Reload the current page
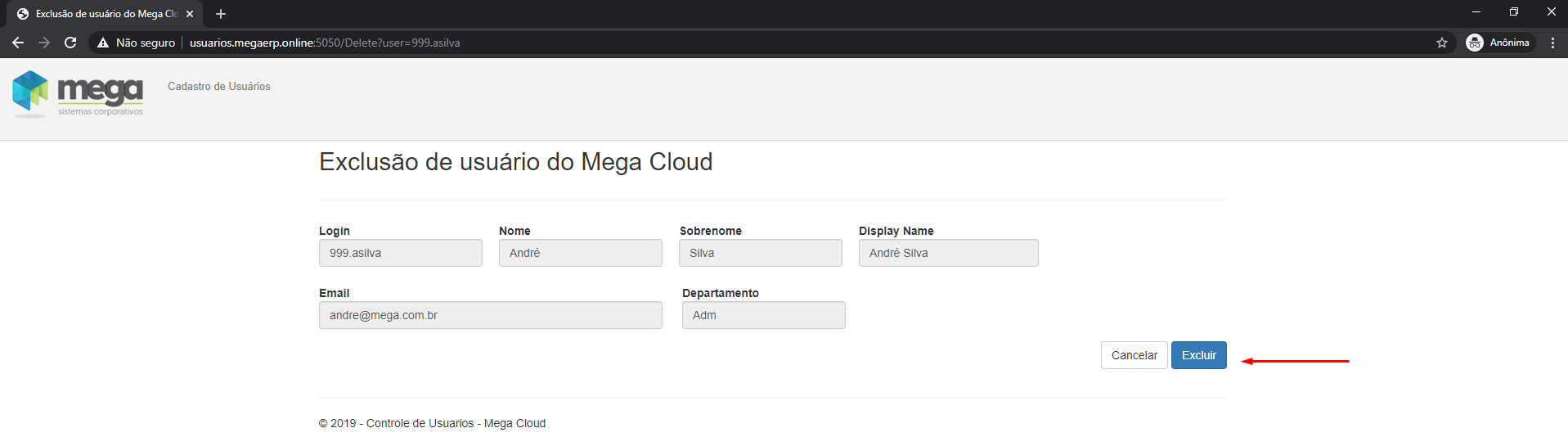The height and width of the screenshot is (446, 1568). click(70, 43)
